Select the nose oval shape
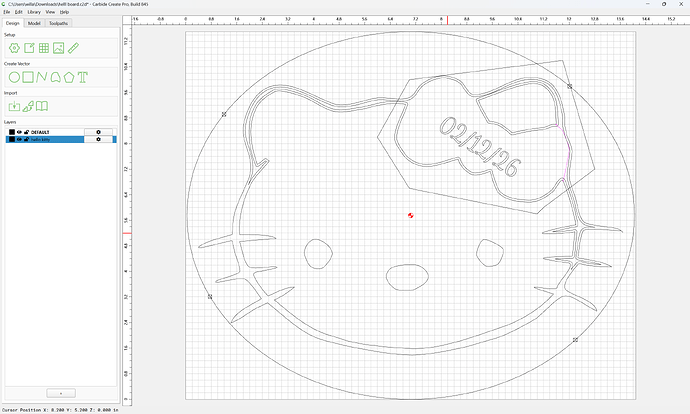Image resolution: width=690 pixels, height=414 pixels. click(407, 277)
